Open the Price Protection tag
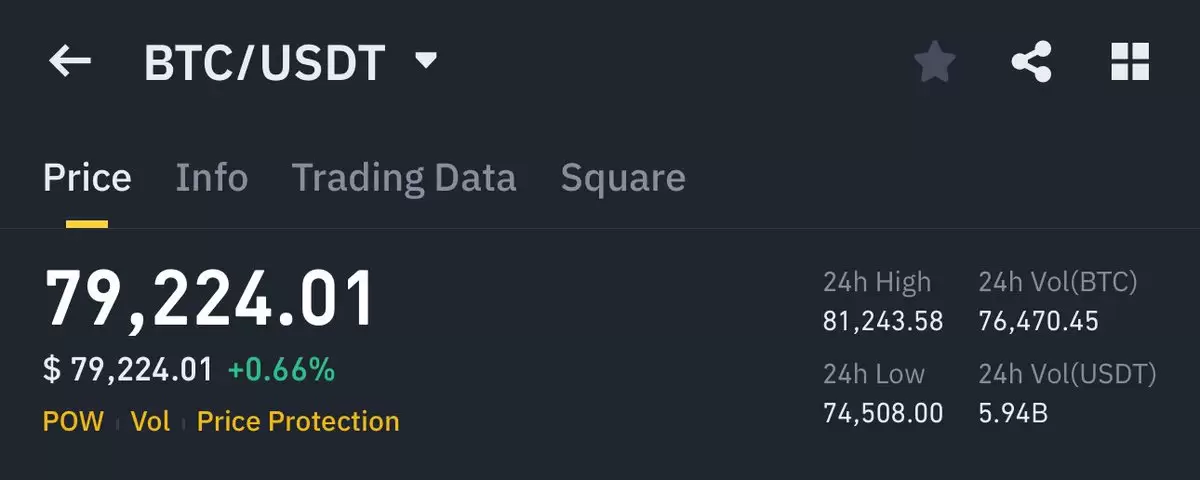 pos(298,421)
